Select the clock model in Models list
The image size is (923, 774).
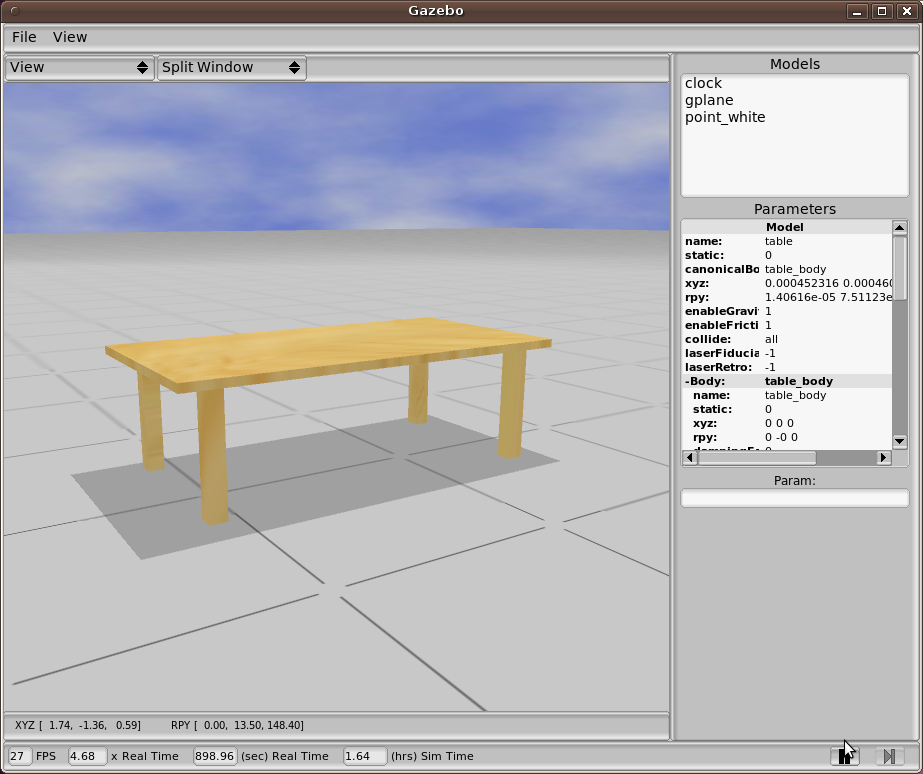pyautogui.click(x=703, y=83)
